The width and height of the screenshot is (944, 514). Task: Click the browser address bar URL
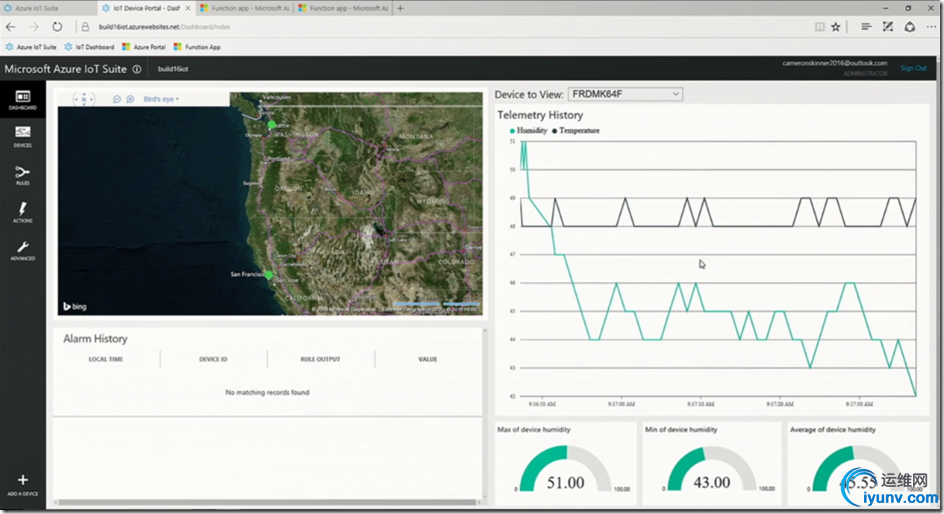164,26
